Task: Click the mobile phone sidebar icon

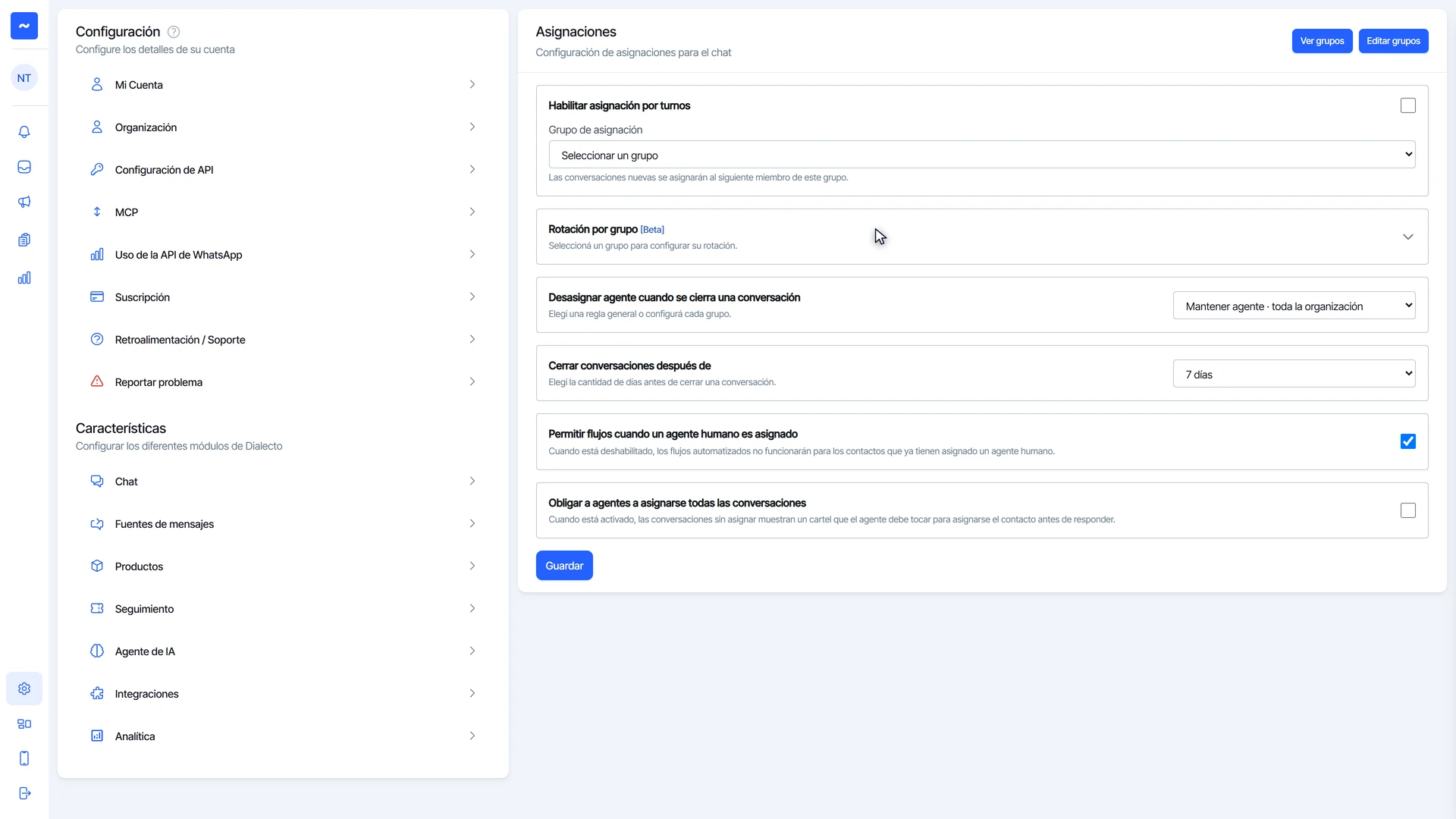Action: tap(24, 758)
